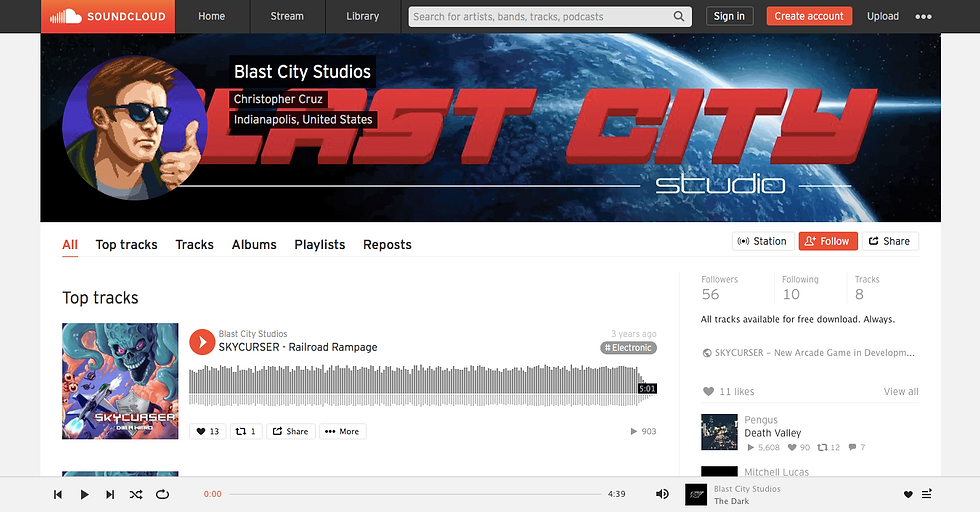Screen dimensions: 980x512
Task: Follow Blast City Studios
Action: tap(828, 241)
